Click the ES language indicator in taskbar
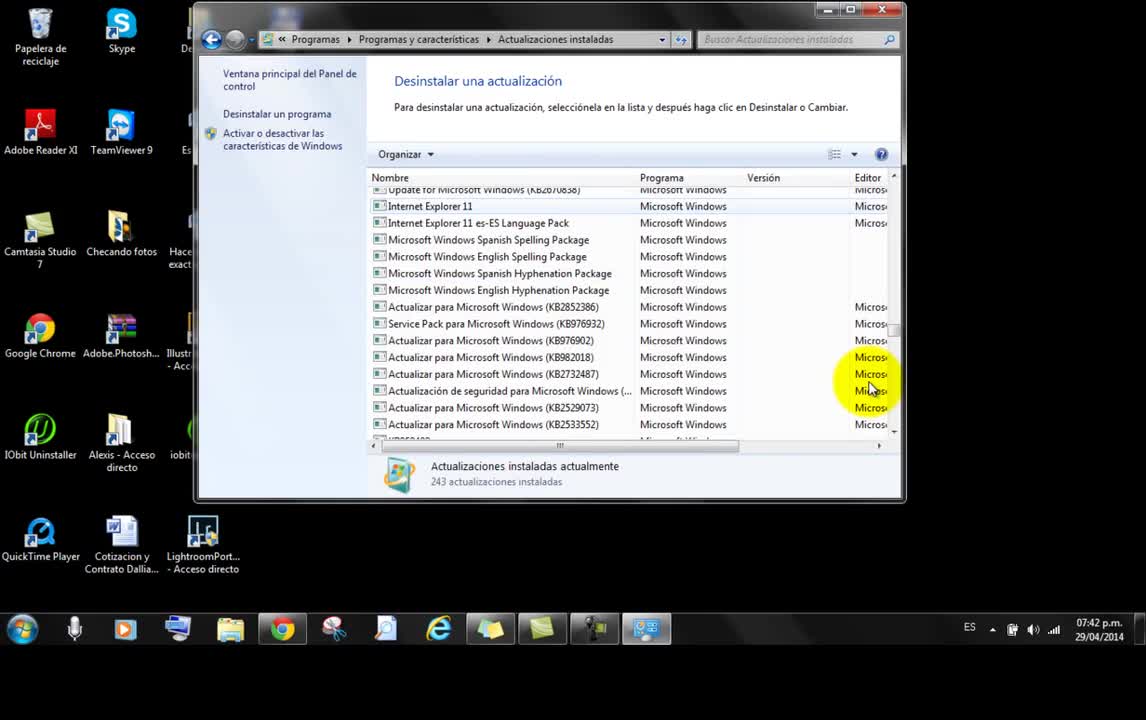The image size is (1146, 720). pos(969,627)
